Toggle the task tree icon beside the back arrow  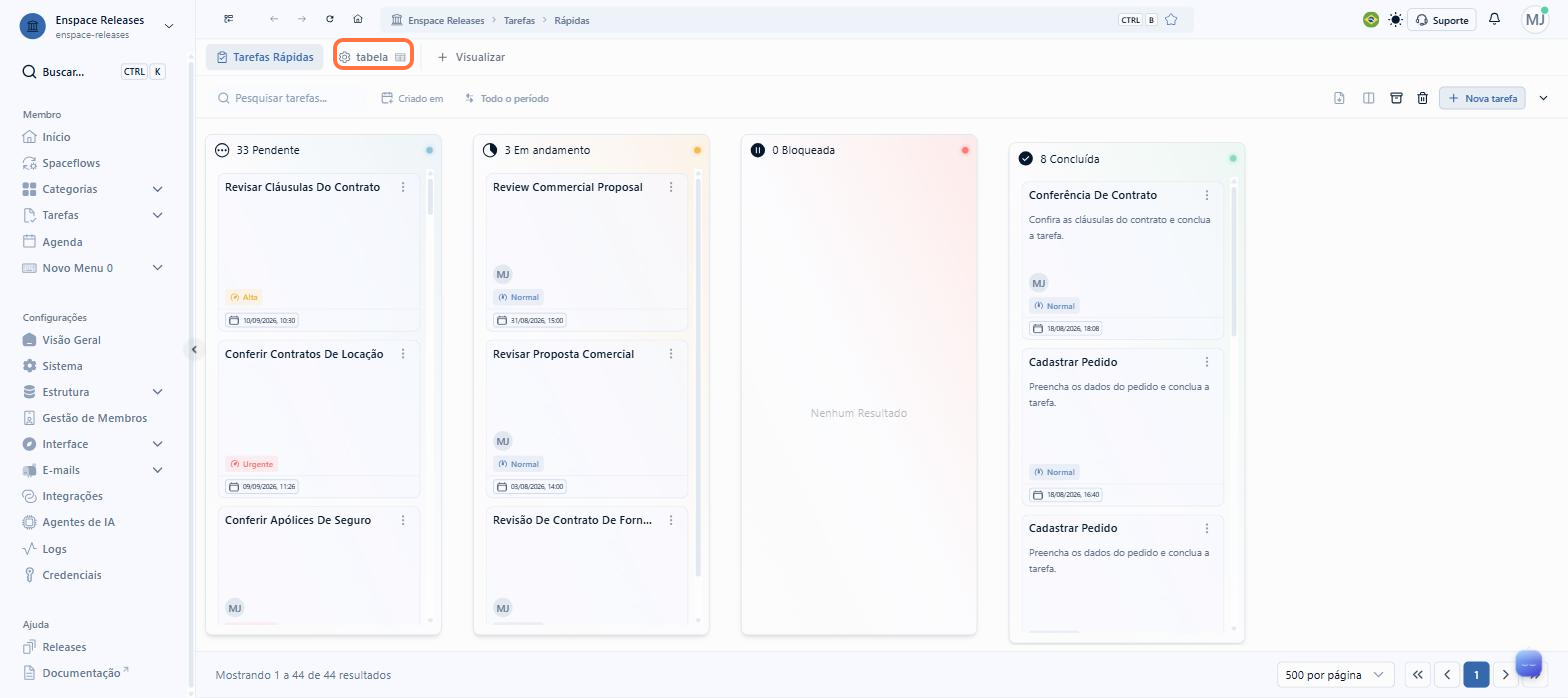[x=229, y=19]
